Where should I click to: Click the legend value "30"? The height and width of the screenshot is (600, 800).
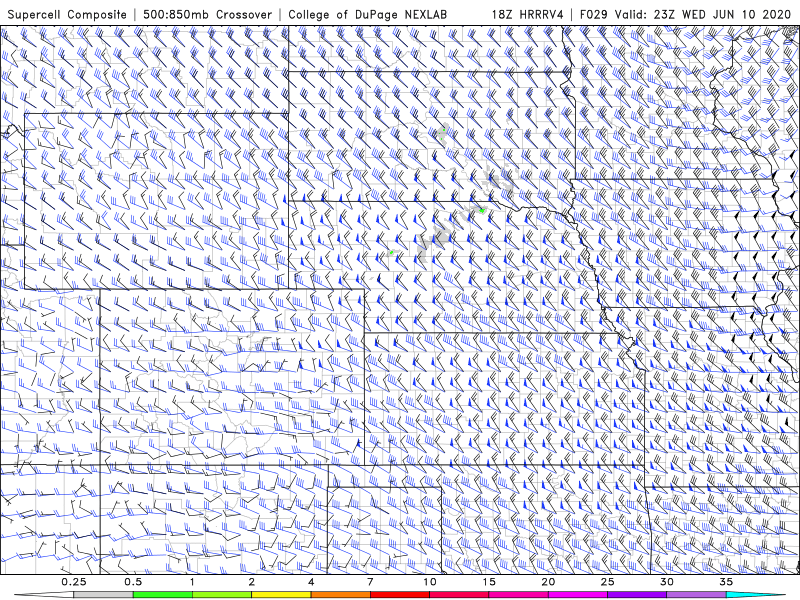coord(667,582)
